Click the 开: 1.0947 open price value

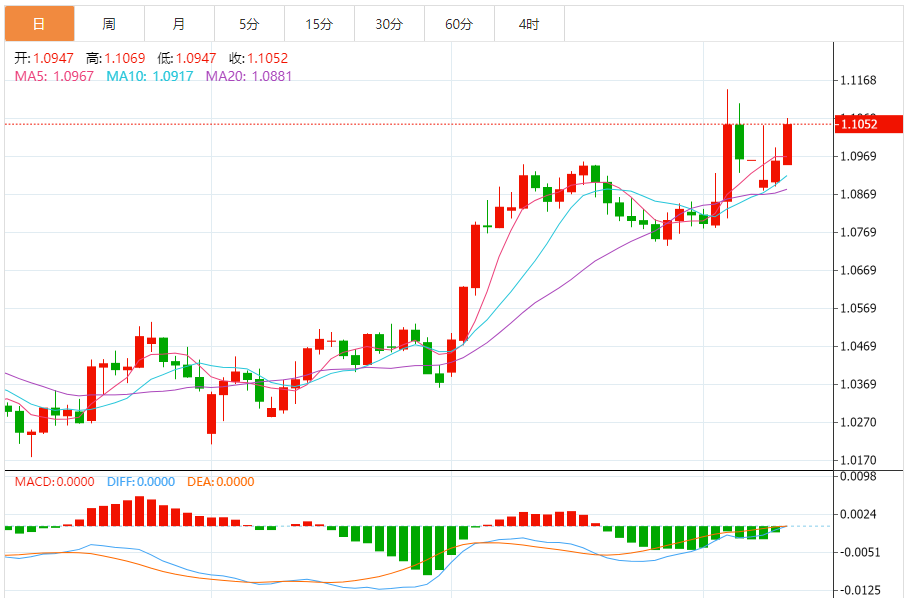pos(44,58)
